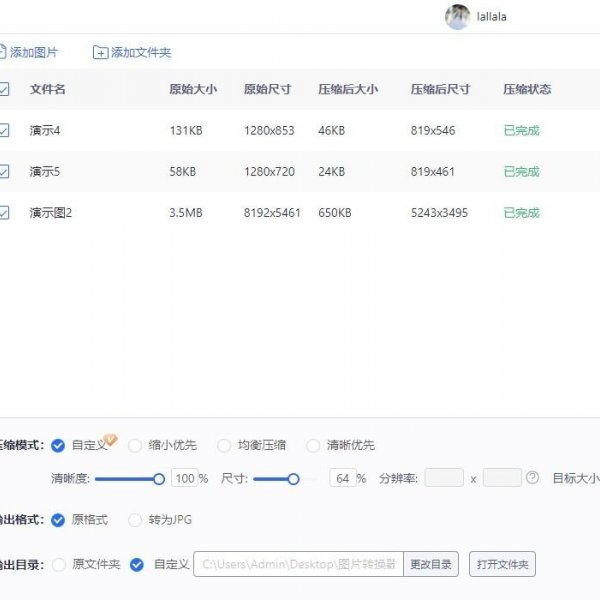
Task: Choose the 清晰优先 compression mode
Action: [x=313, y=445]
